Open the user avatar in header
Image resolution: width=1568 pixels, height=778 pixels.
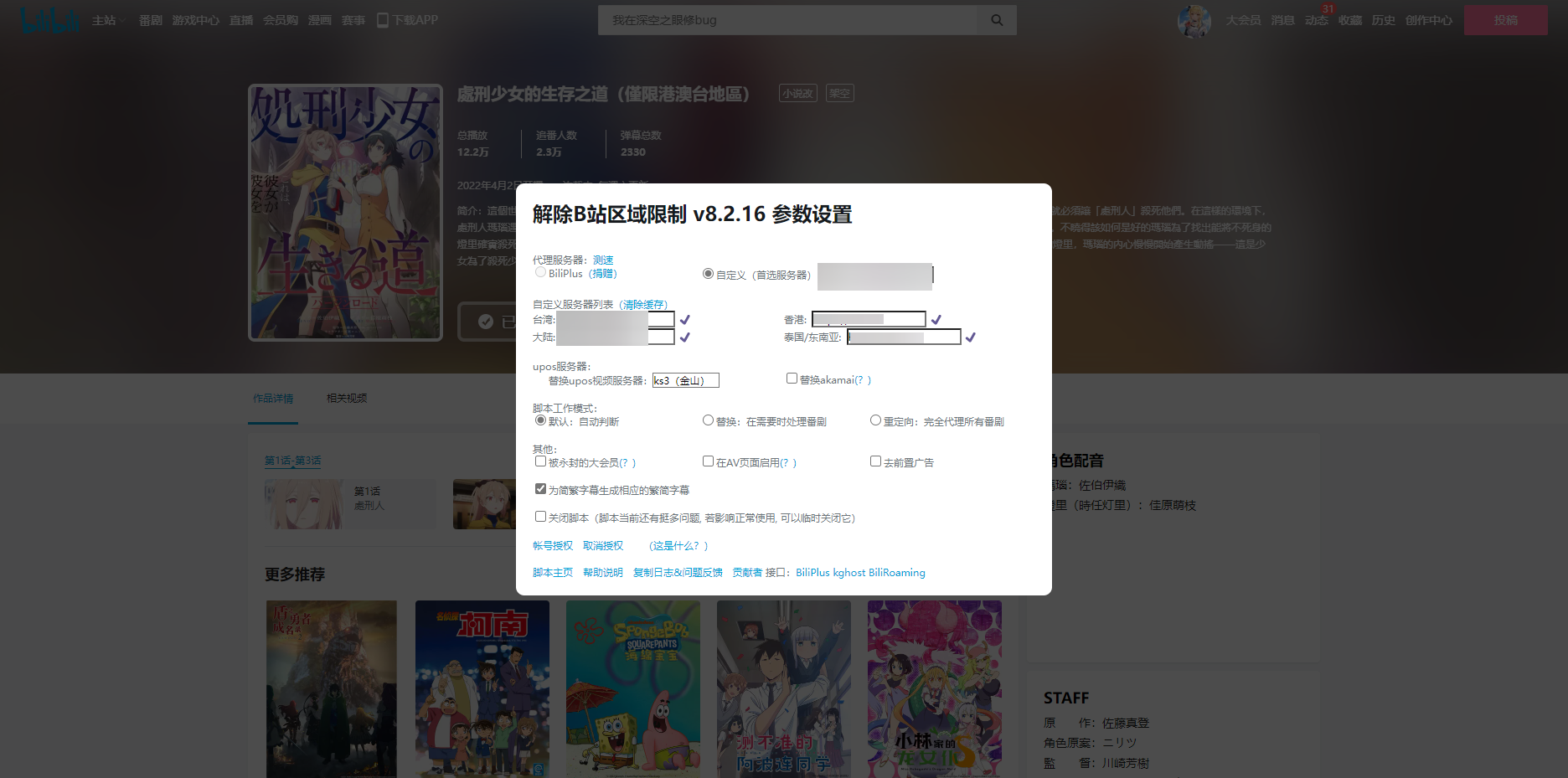[x=1194, y=21]
